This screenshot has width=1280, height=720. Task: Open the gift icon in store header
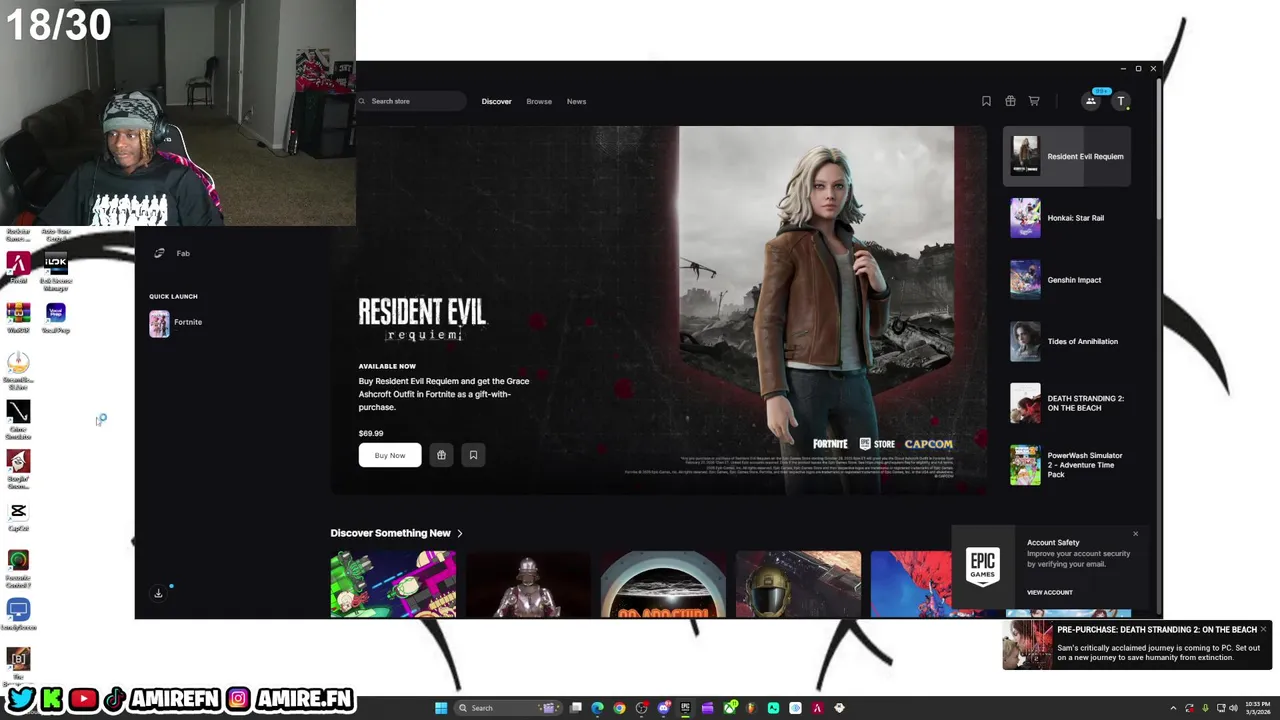[1010, 101]
